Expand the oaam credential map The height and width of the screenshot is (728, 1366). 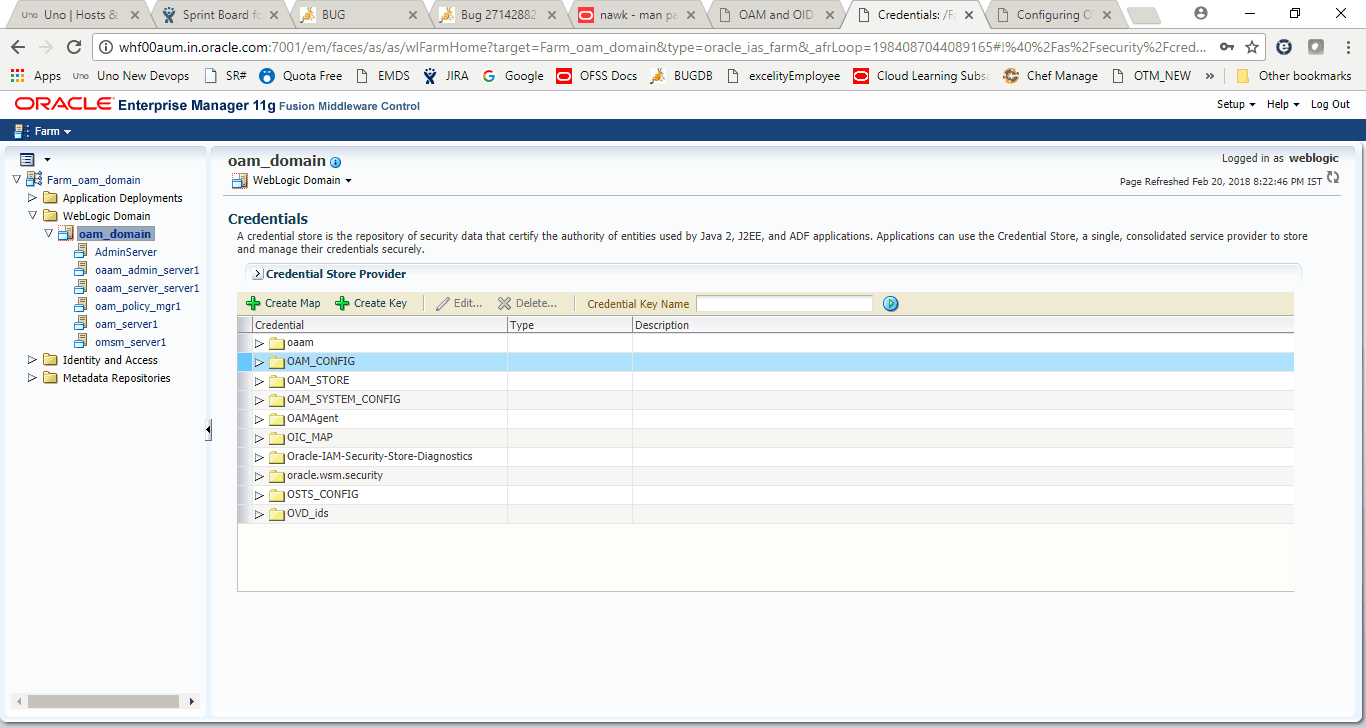[259, 343]
